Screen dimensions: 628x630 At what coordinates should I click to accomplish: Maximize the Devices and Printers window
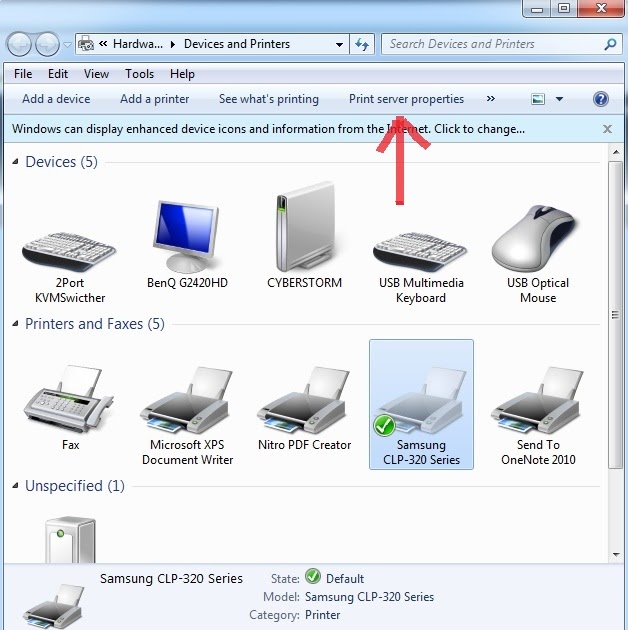pyautogui.click(x=564, y=8)
